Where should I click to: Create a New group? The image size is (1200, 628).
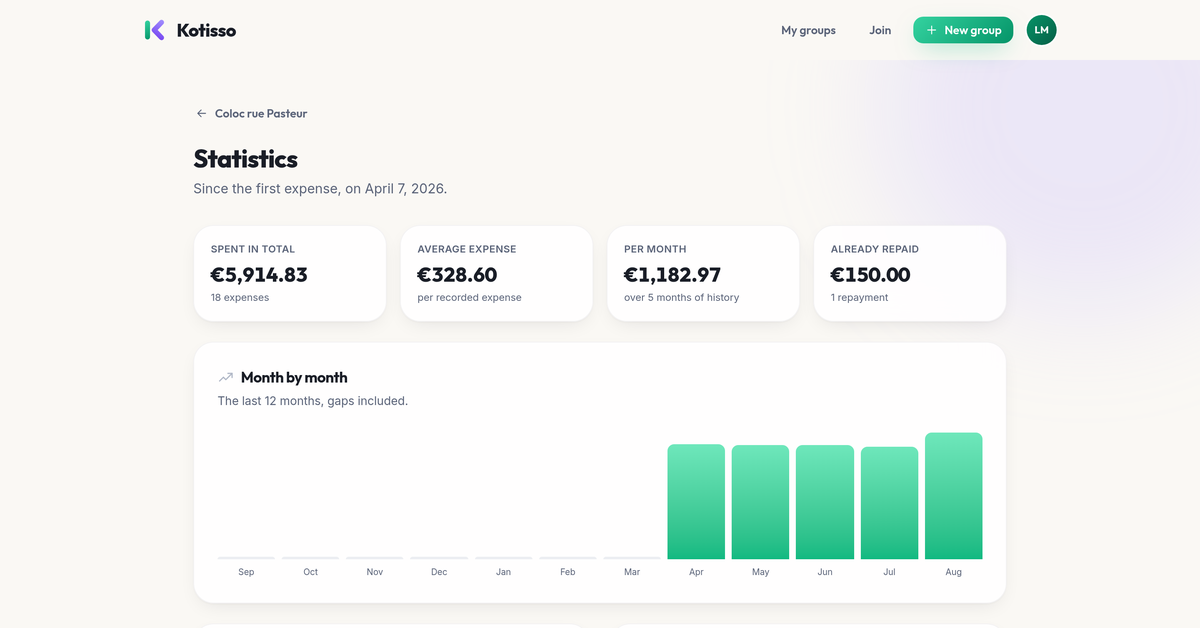[963, 30]
